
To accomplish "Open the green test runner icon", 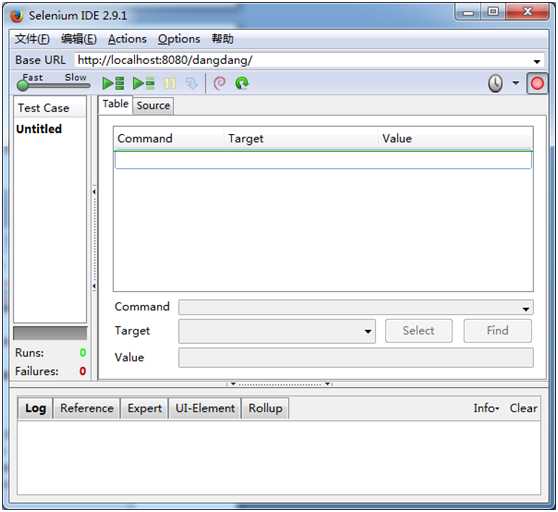I will (x=242, y=83).
